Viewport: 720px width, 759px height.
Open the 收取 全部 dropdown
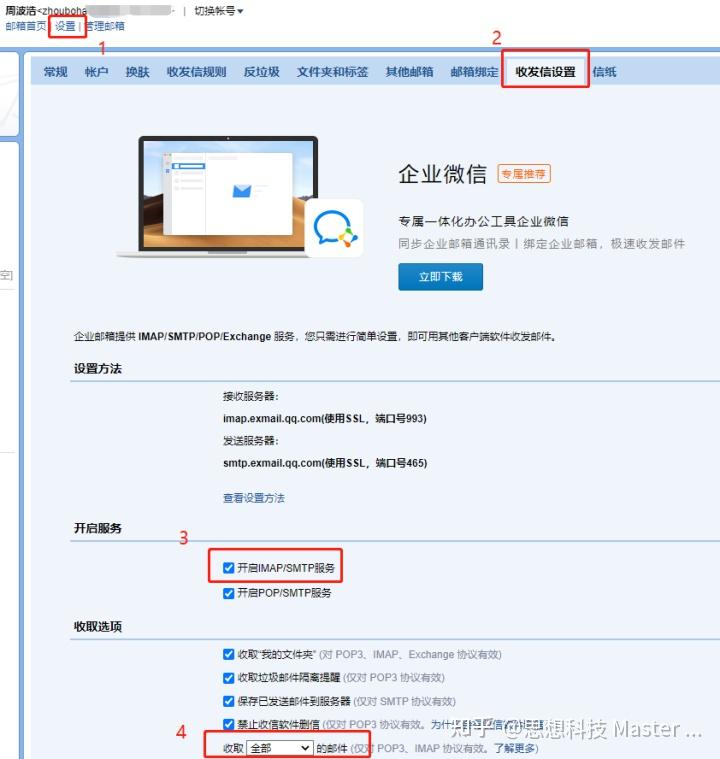coord(280,748)
